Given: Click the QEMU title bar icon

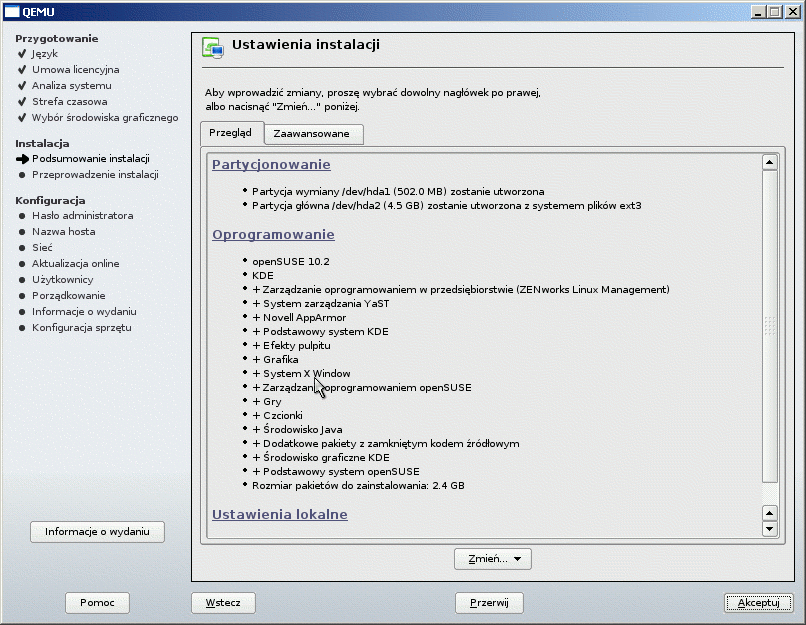Looking at the screenshot, I should tap(10, 10).
